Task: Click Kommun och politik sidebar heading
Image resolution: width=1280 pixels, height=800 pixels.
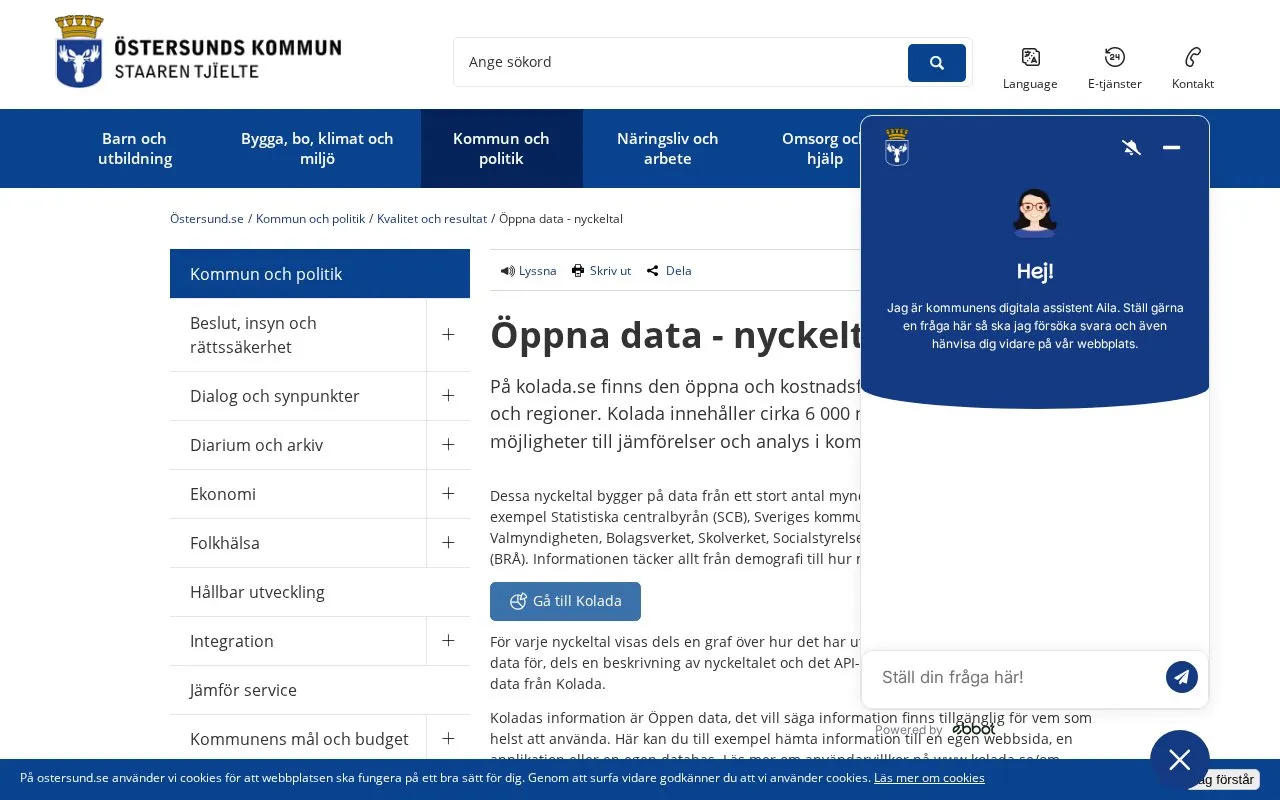Action: (320, 274)
